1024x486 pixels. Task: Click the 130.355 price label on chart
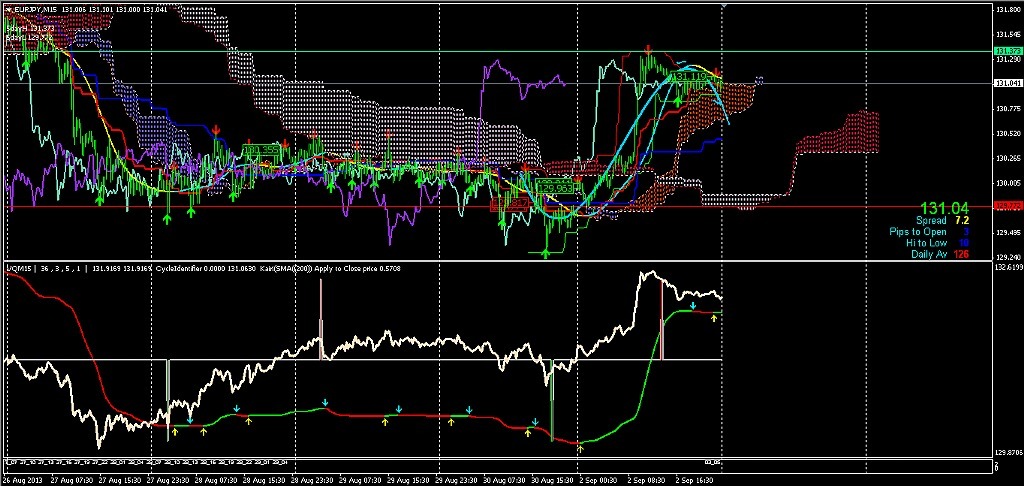[x=261, y=150]
